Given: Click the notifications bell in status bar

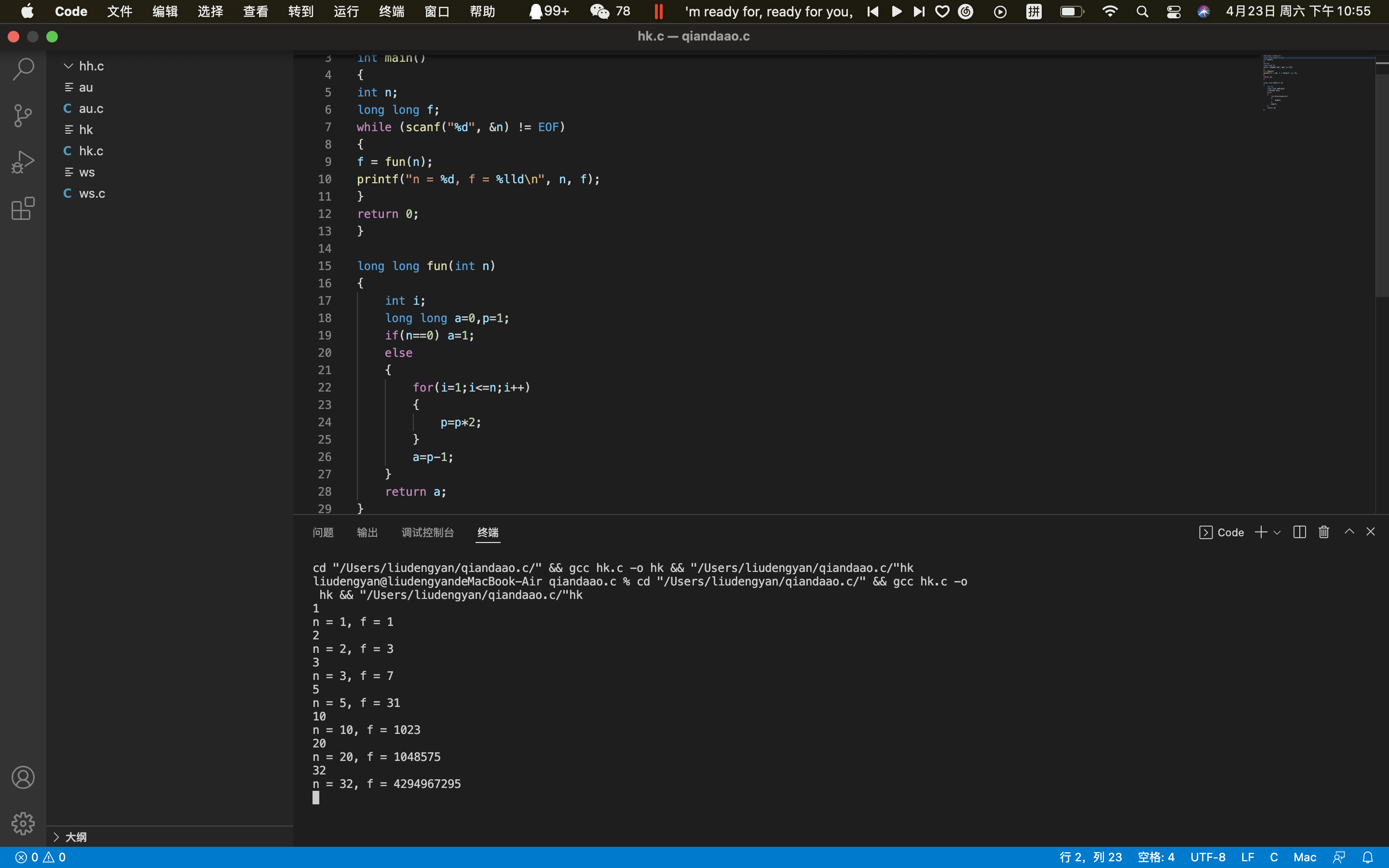Looking at the screenshot, I should 1368,857.
